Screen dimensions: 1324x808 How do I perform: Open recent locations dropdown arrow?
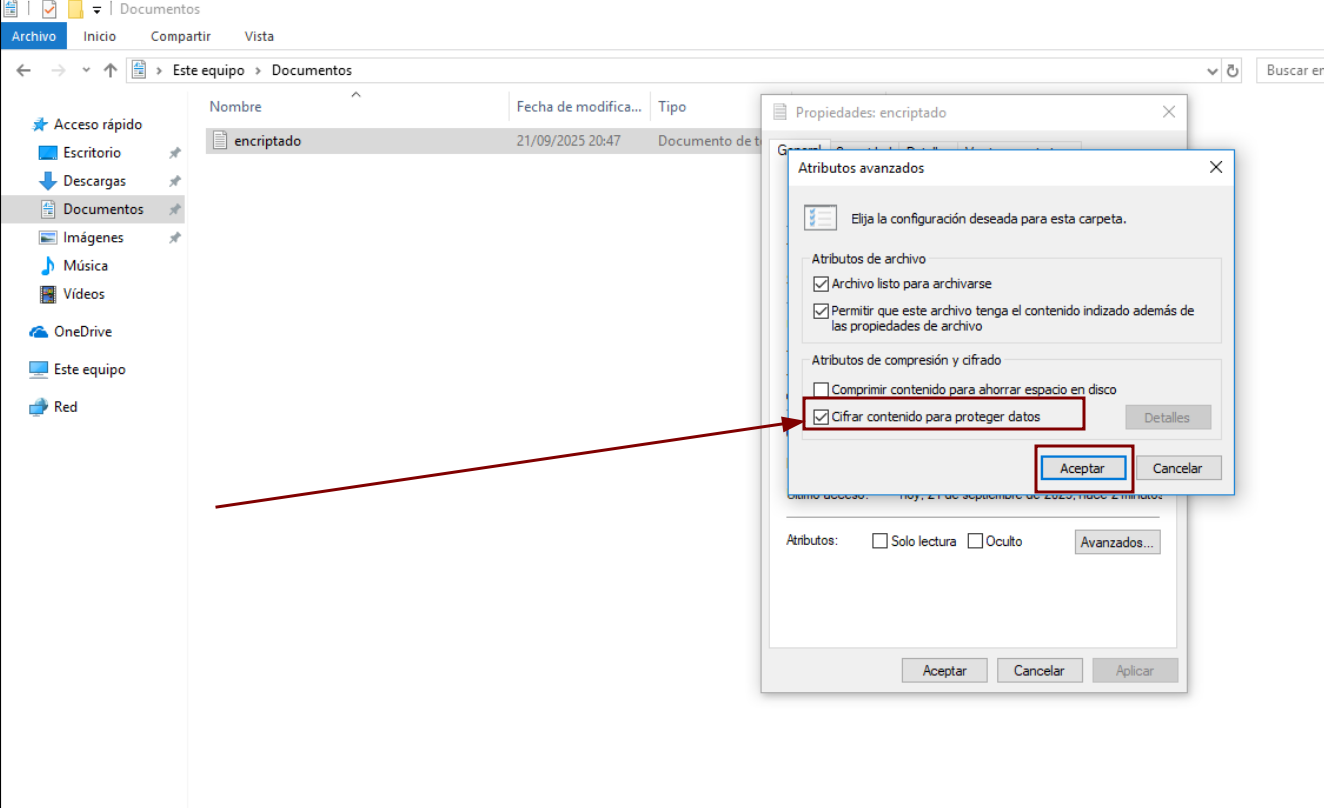(87, 71)
